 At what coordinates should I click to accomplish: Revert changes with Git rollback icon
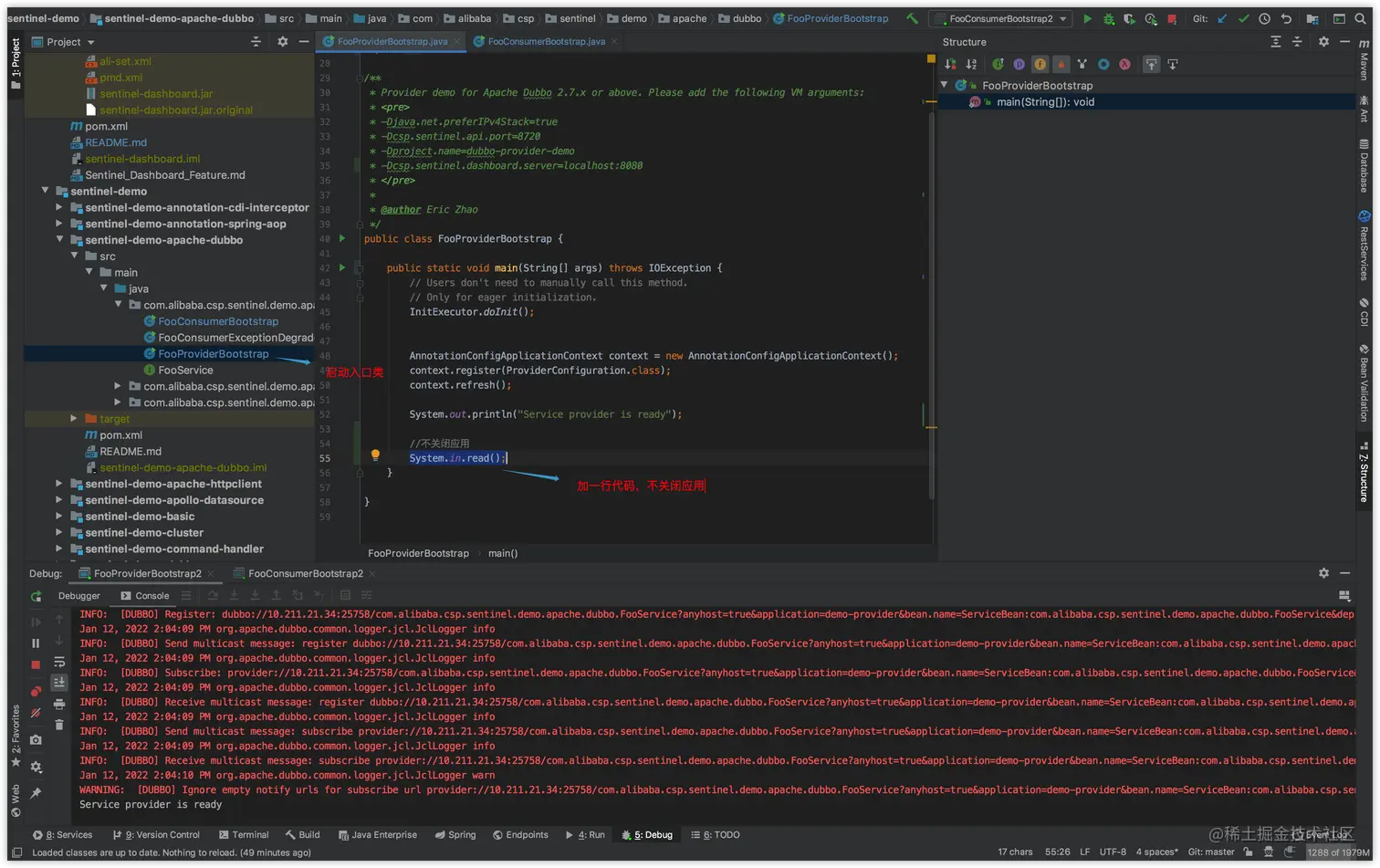pos(1286,18)
